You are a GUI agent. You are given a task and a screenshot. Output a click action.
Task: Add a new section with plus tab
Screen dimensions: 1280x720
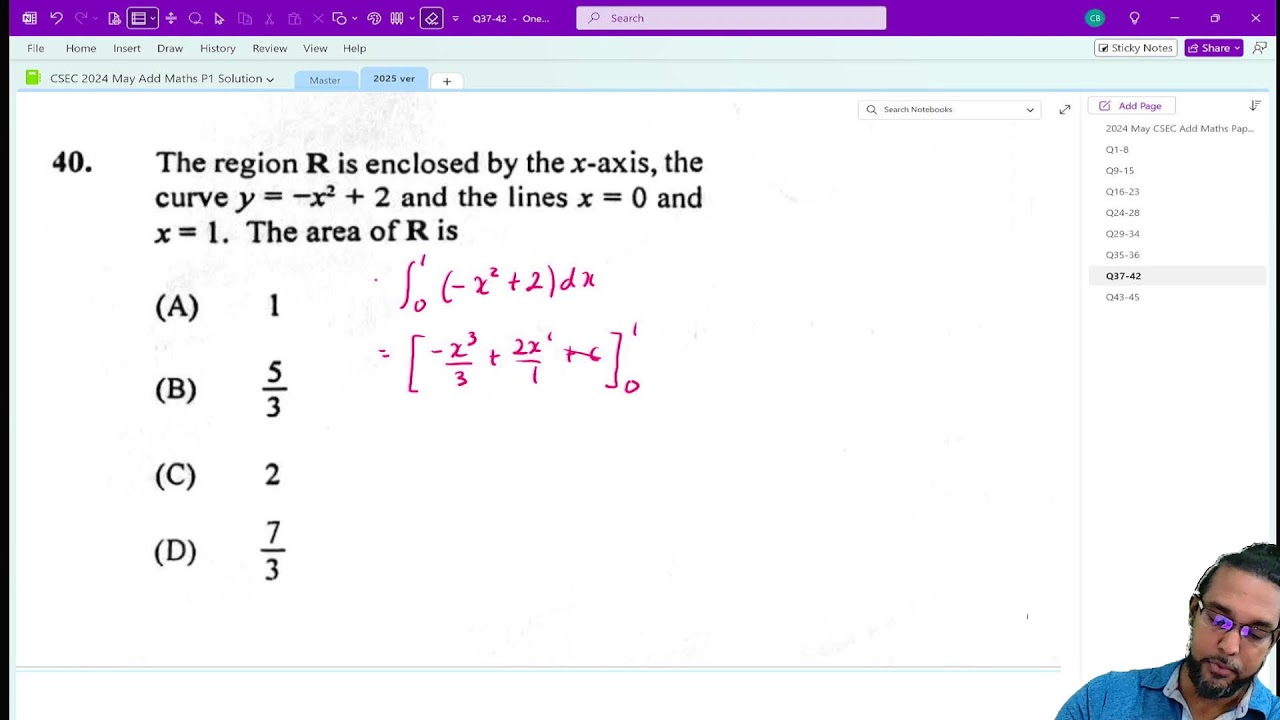[447, 81]
